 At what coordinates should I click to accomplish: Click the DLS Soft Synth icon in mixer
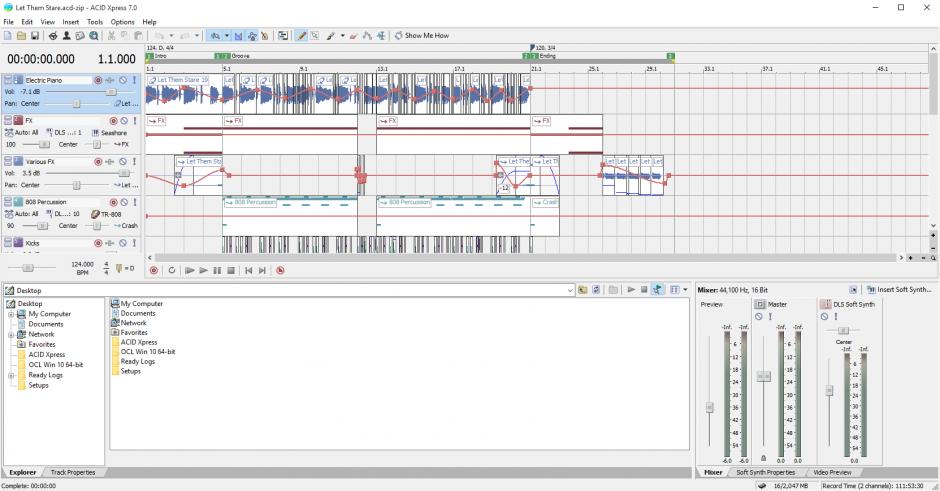click(825, 305)
